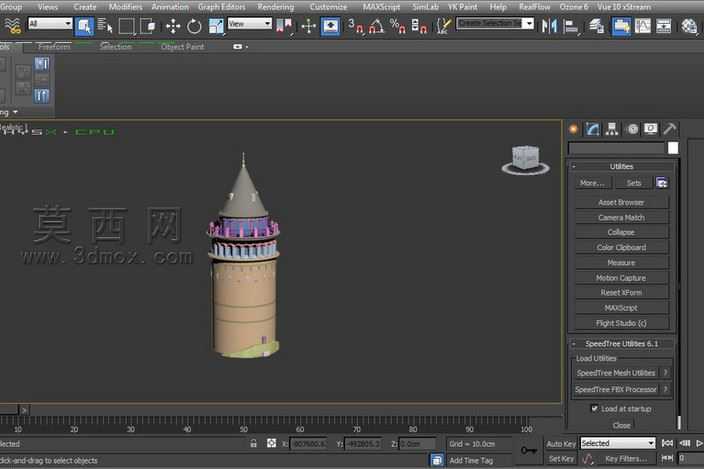The image size is (704, 469).
Task: Click the X coordinate input field
Action: click(309, 444)
